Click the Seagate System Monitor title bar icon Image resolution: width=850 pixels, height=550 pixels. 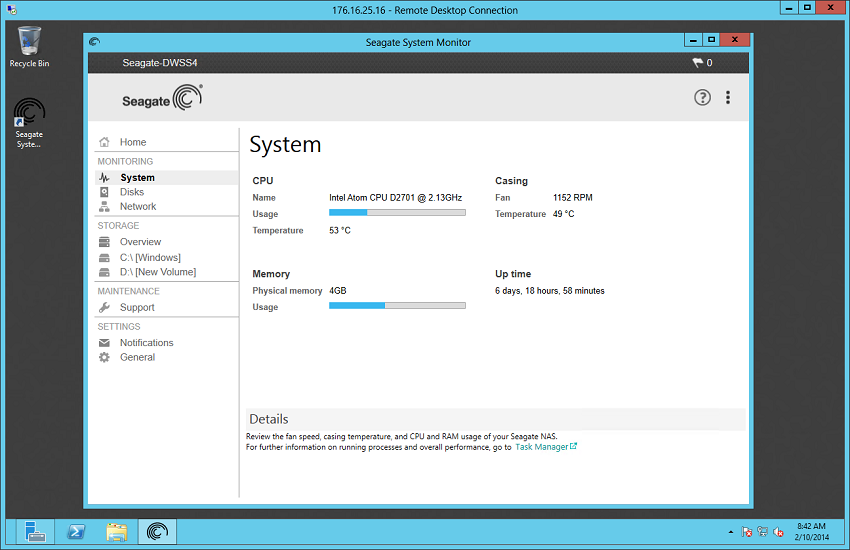pos(94,42)
